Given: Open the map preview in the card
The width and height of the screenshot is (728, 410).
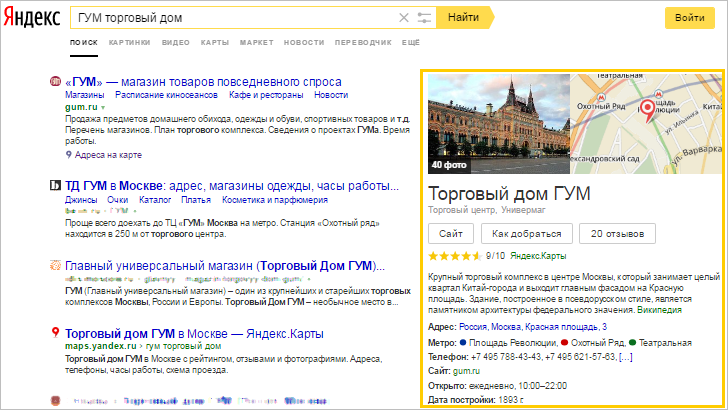Looking at the screenshot, I should (x=646, y=124).
